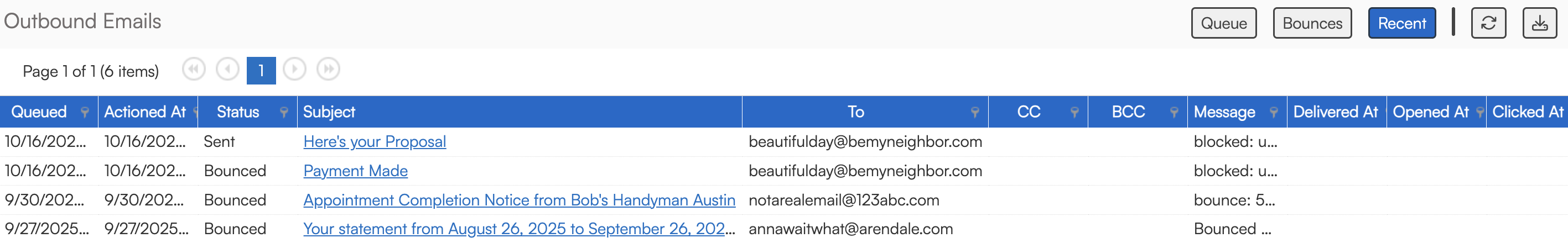Click the refresh emails icon
Screen dimensions: 1568x243
[x=1488, y=23]
